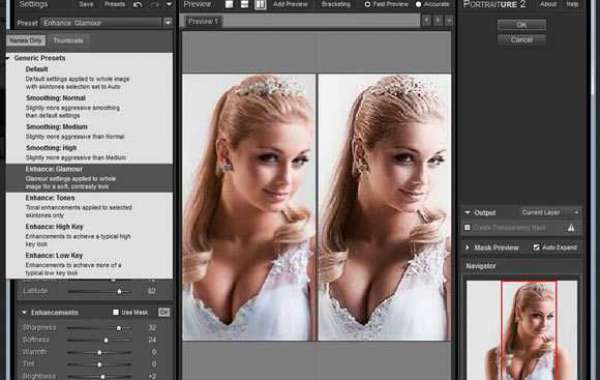Viewport: 600px width, 380px height.
Task: Toggle Create Transparency Mask checkbox
Action: (467, 228)
